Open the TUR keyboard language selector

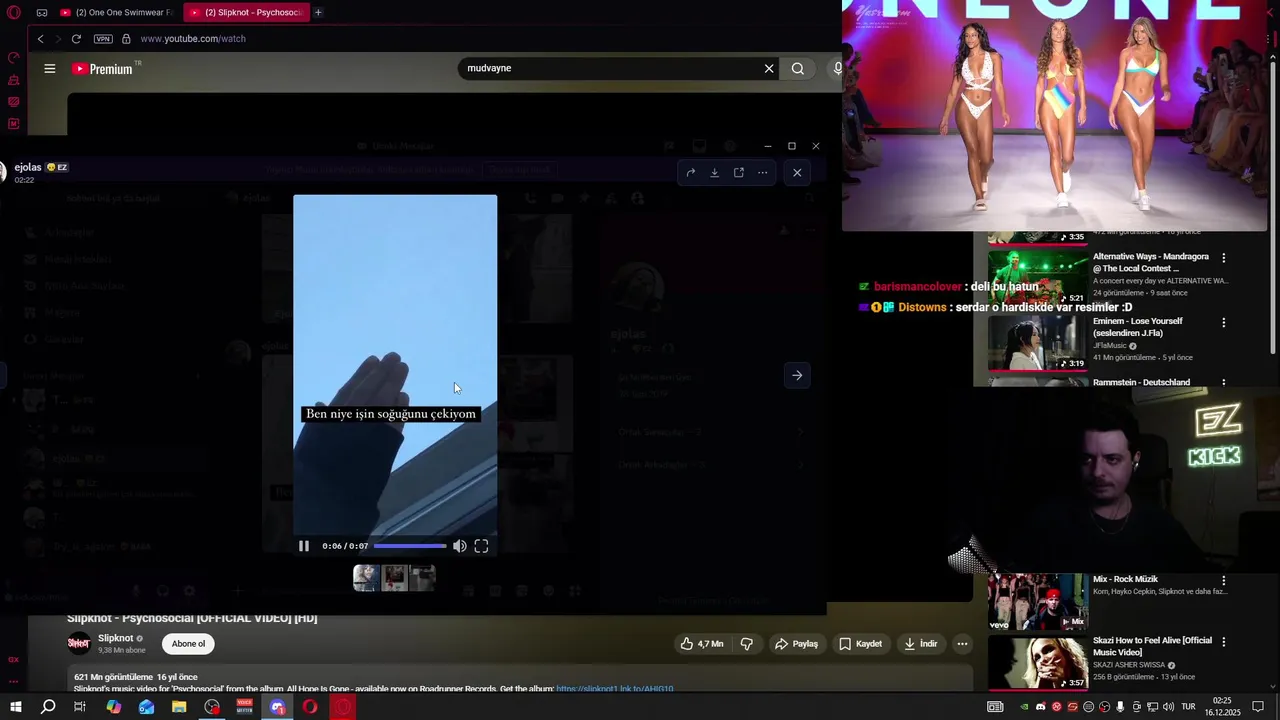[x=1188, y=707]
